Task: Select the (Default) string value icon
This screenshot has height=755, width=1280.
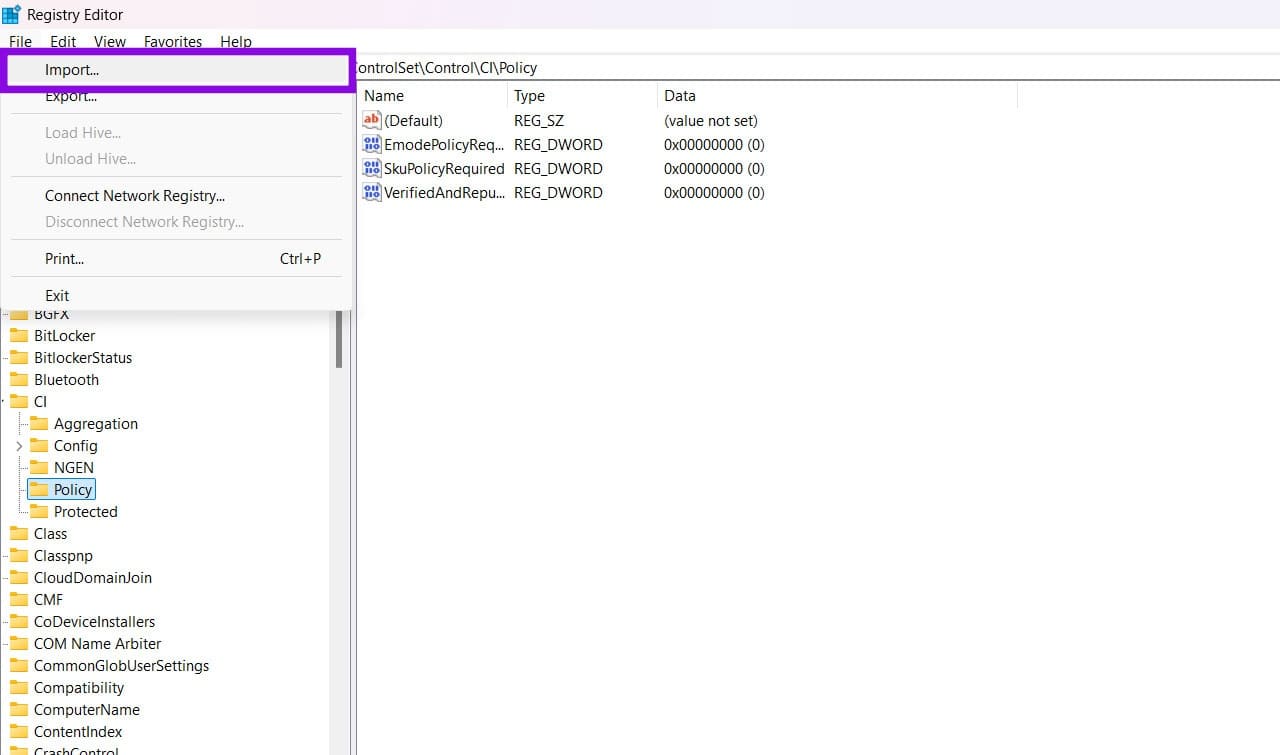Action: click(x=372, y=120)
